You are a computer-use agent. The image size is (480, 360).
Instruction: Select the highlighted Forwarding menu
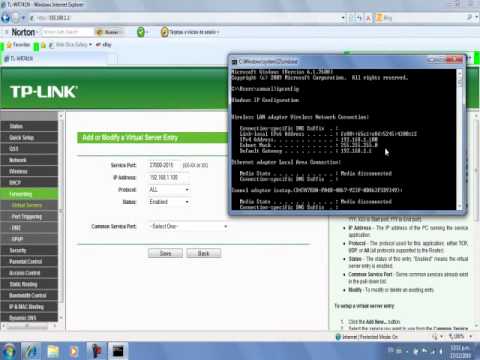[x=29, y=194]
